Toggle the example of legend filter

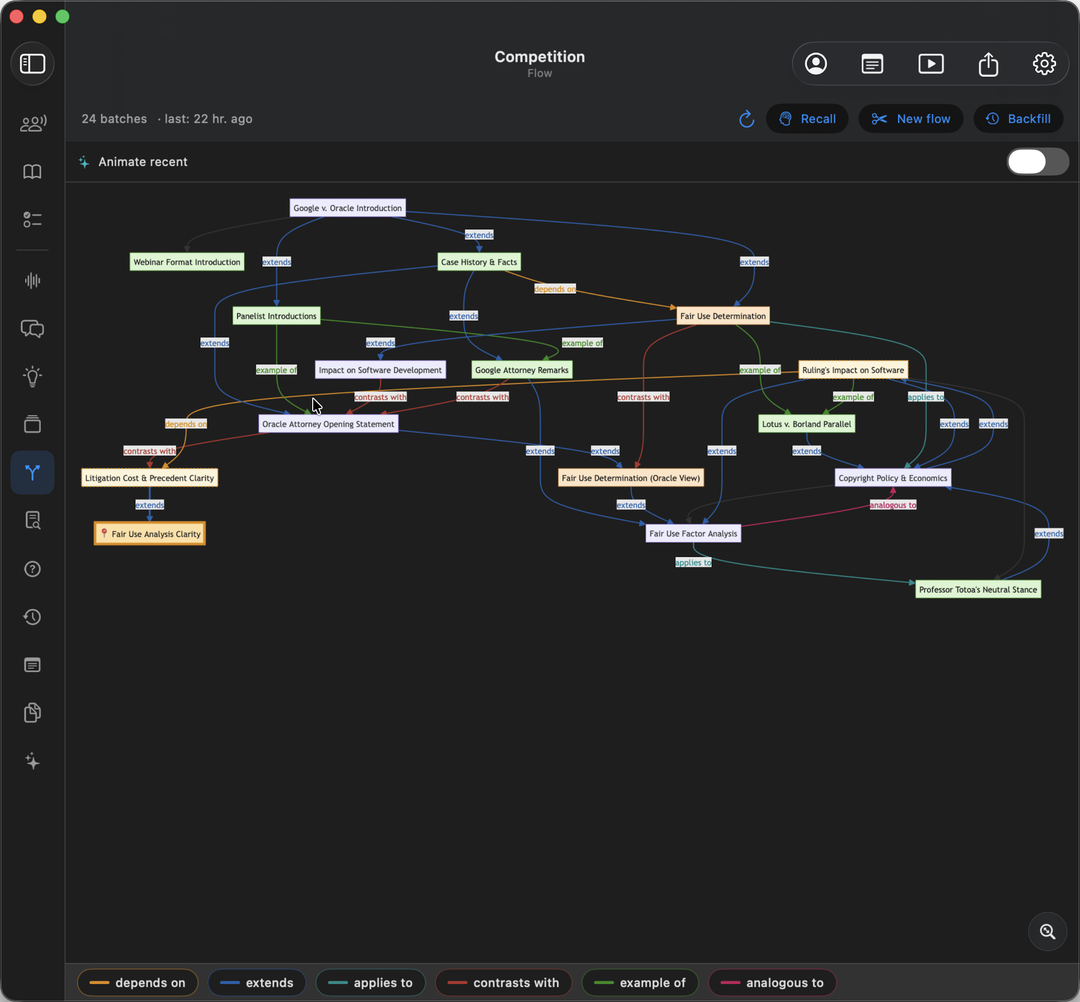pos(640,983)
